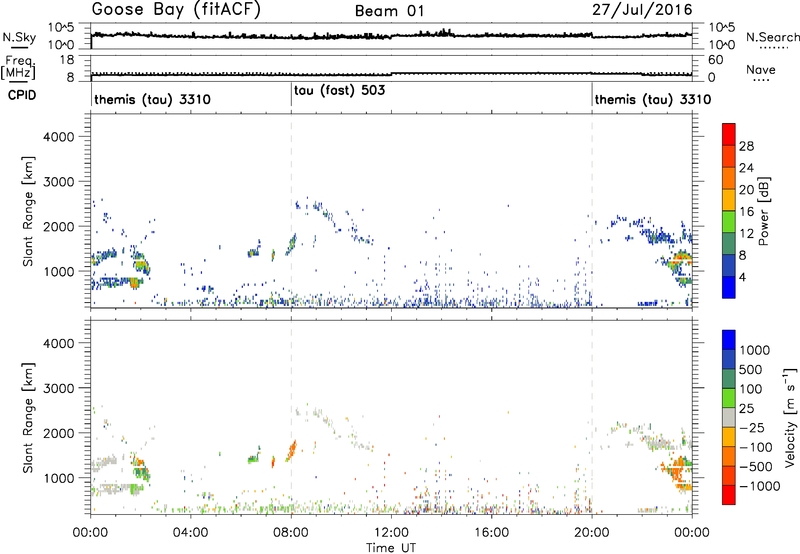The height and width of the screenshot is (554, 800).
Task: Click the '08:00' time axis label
Action: 291,533
